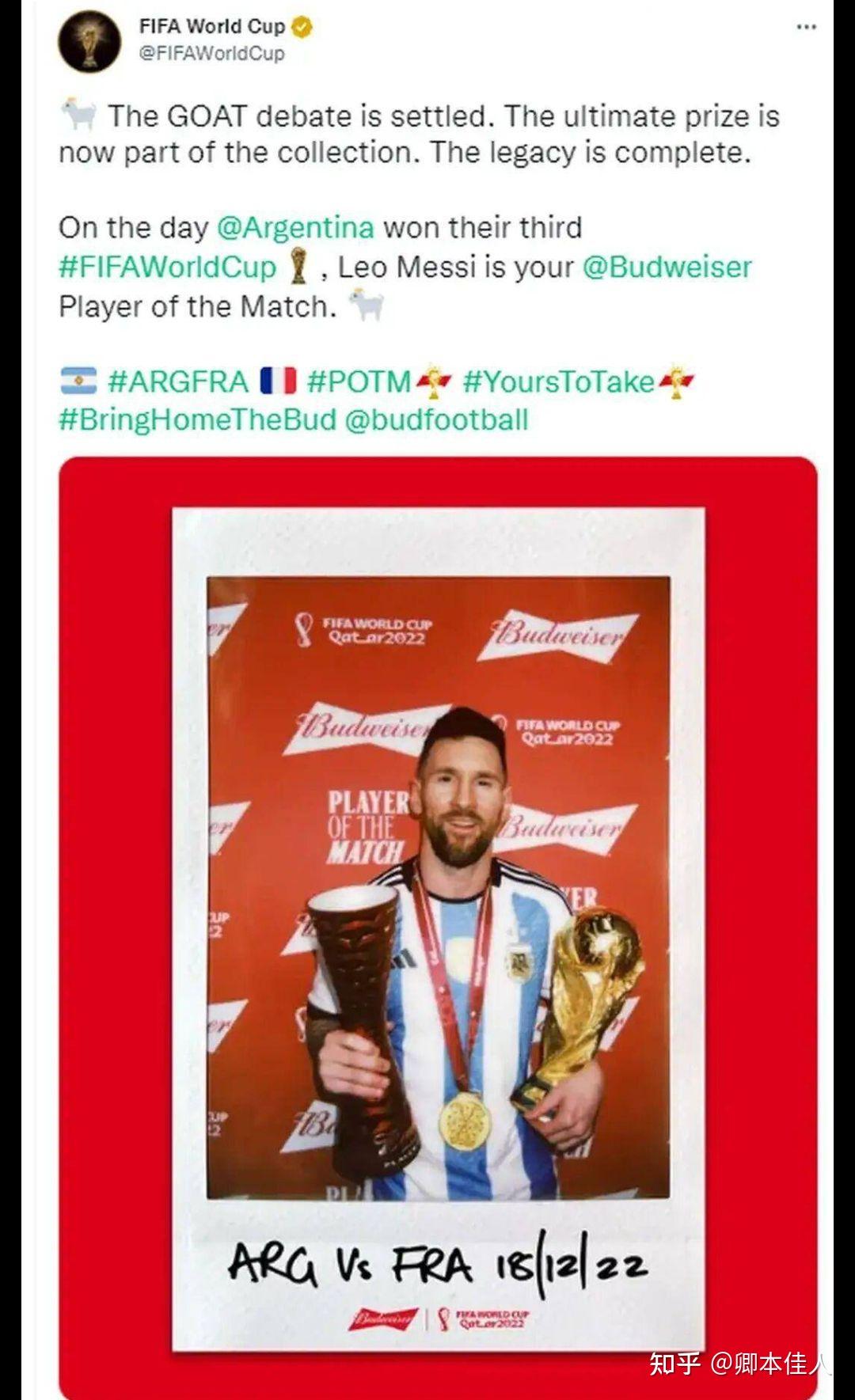Click the #FIFAWorldCup hashtag
855x1400 pixels.
coord(167,267)
